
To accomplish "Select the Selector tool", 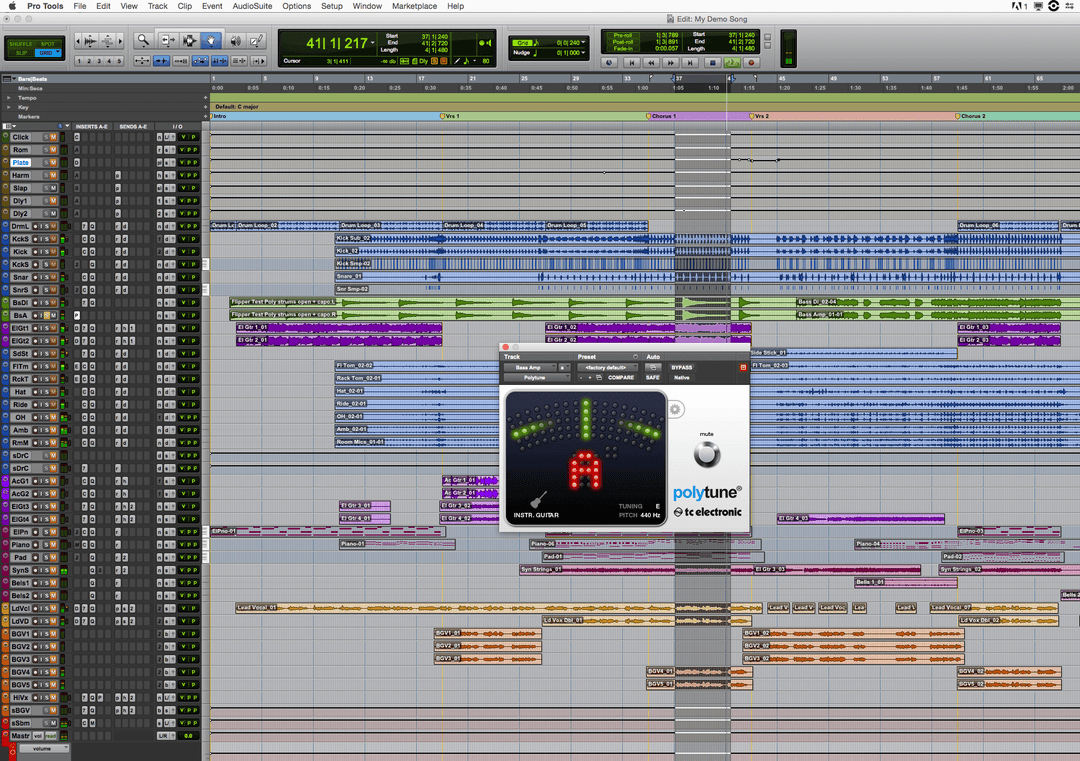I will point(189,41).
